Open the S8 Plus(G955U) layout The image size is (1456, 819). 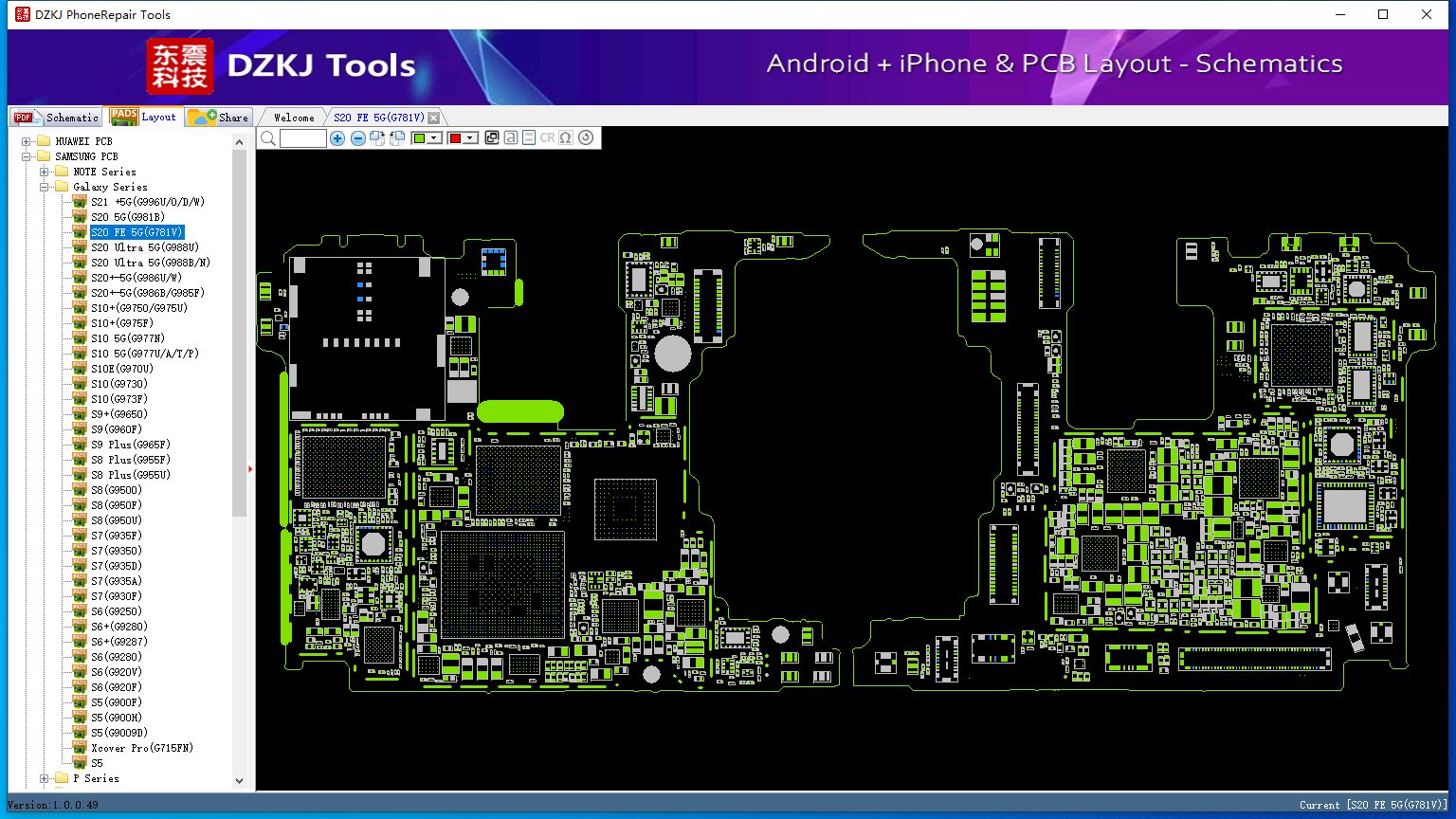coord(131,475)
